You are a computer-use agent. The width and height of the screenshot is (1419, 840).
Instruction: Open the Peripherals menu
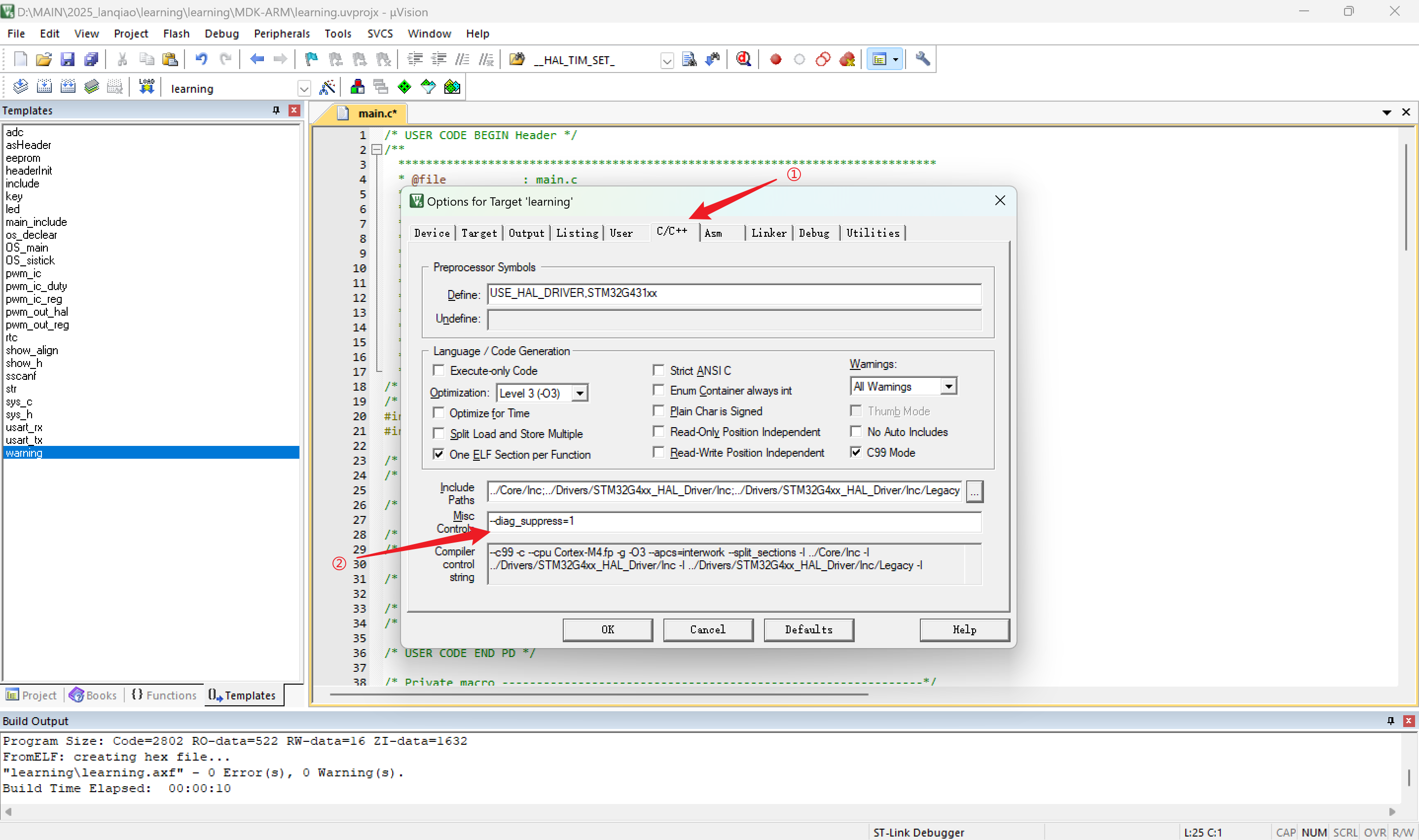[281, 34]
